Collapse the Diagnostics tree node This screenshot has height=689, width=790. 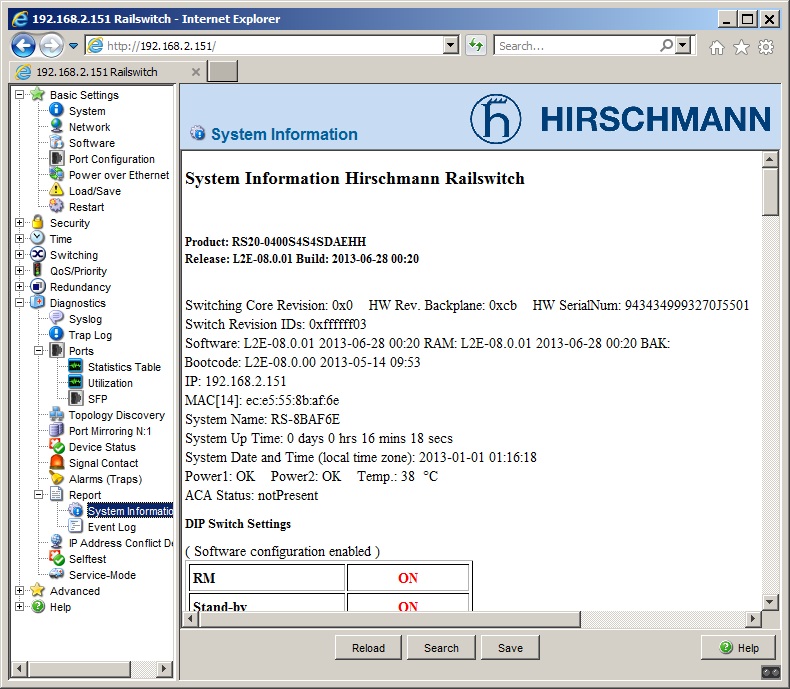point(20,303)
